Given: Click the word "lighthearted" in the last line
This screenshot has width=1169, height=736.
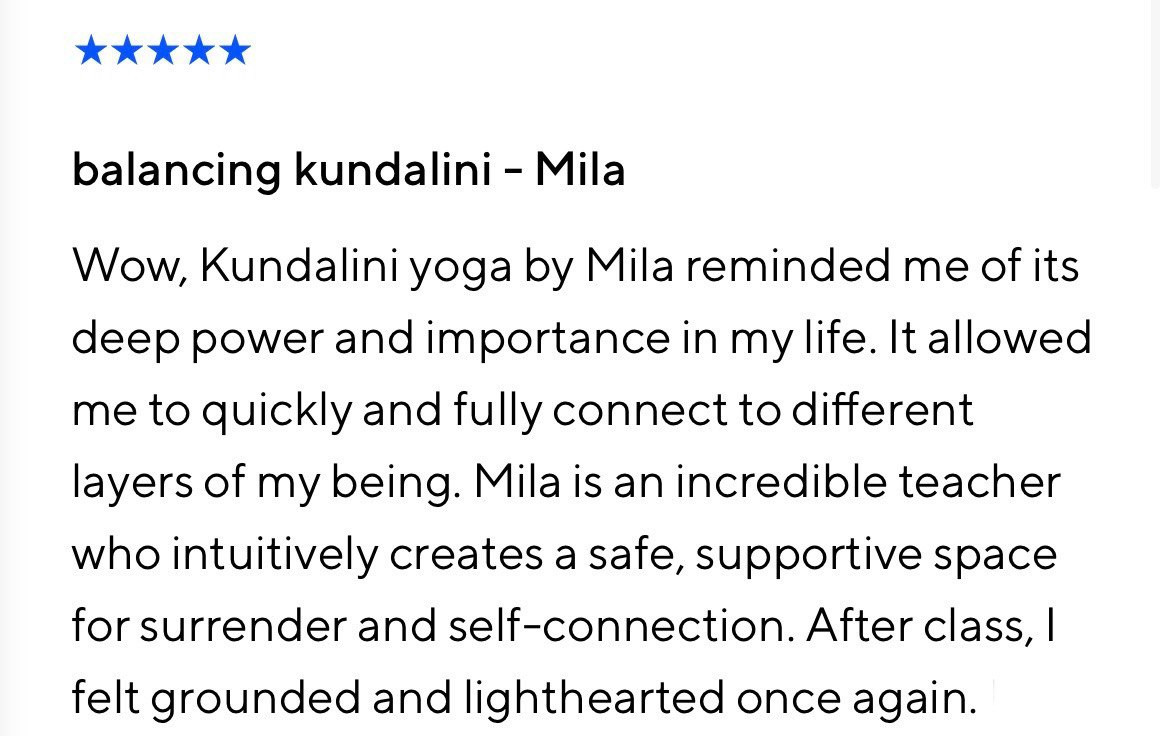Looking at the screenshot, I should click(594, 699).
